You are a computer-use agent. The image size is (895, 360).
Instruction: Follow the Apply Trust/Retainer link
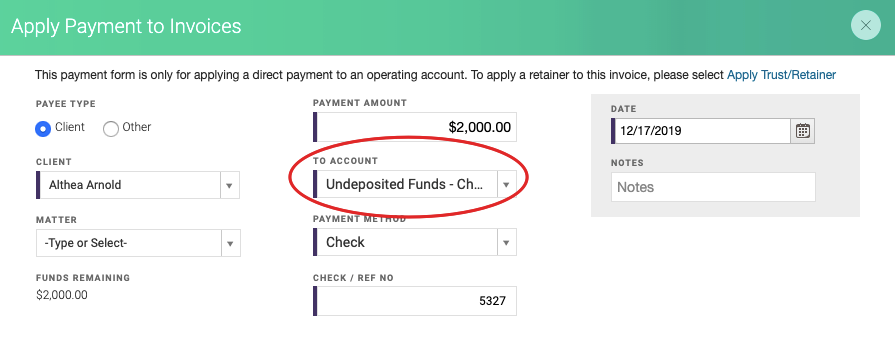[781, 75]
